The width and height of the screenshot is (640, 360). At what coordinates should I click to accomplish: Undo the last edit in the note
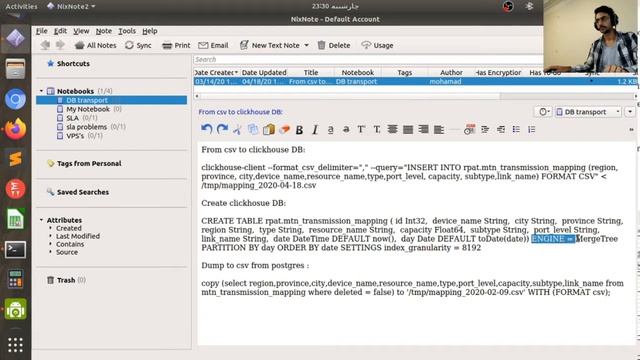click(x=207, y=129)
